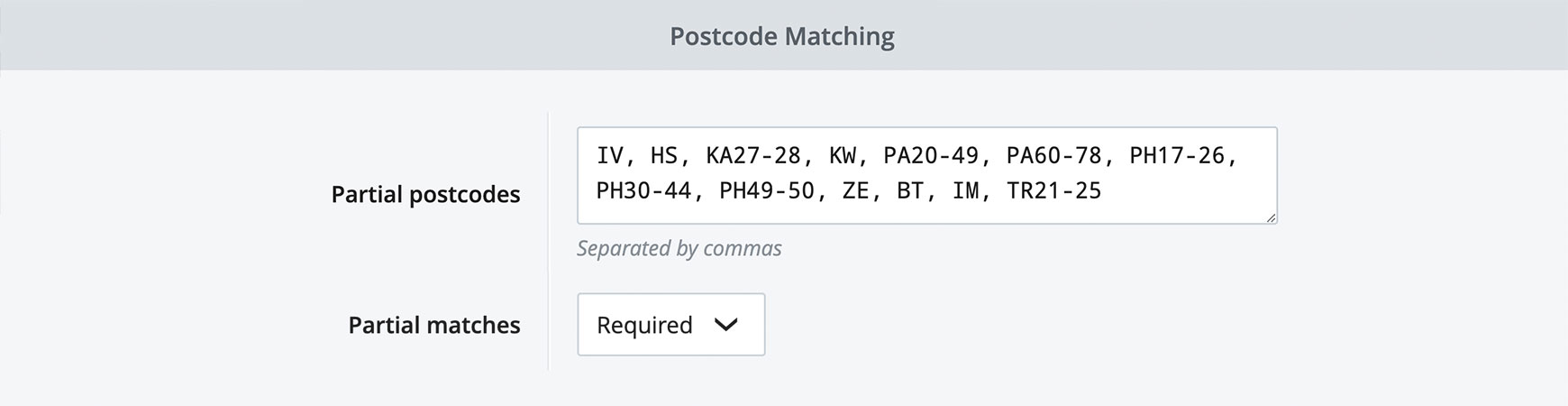Viewport: 1568px width, 406px height.
Task: Click the 'Separated by commas' hint text
Action: [679, 248]
